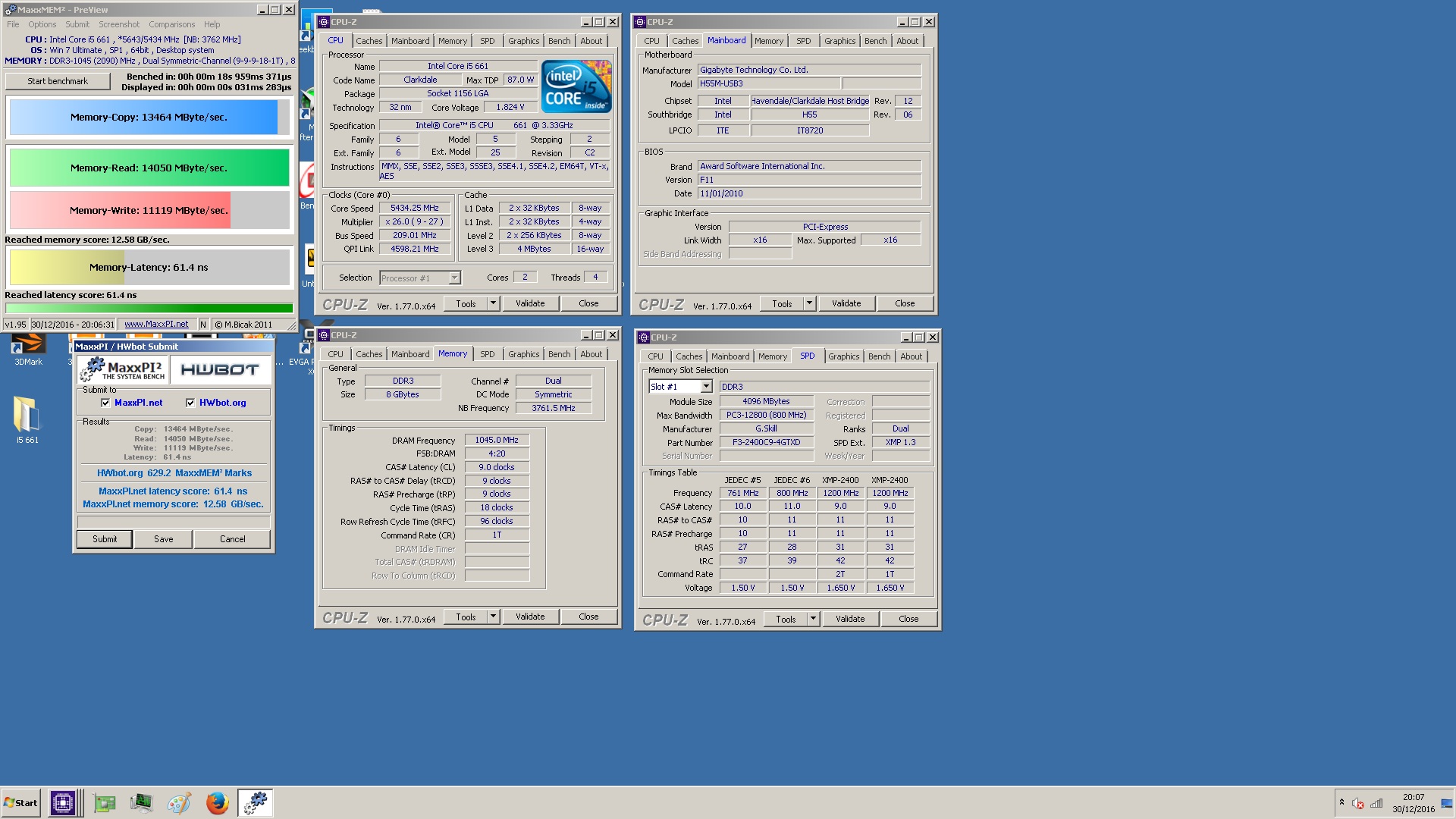Select Graphics tab in Mainboard CPU-Z window
The height and width of the screenshot is (819, 1456).
coord(839,41)
